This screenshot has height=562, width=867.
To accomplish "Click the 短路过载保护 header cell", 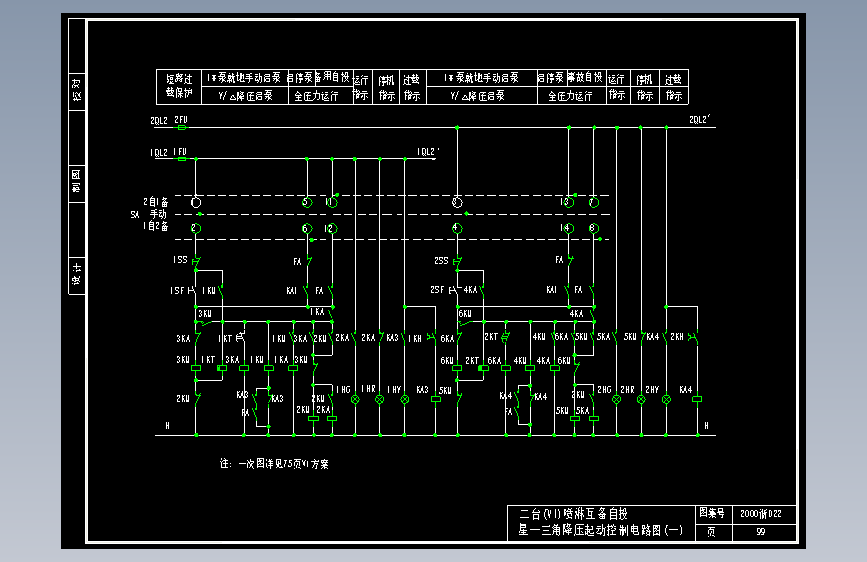I will pyautogui.click(x=179, y=86).
